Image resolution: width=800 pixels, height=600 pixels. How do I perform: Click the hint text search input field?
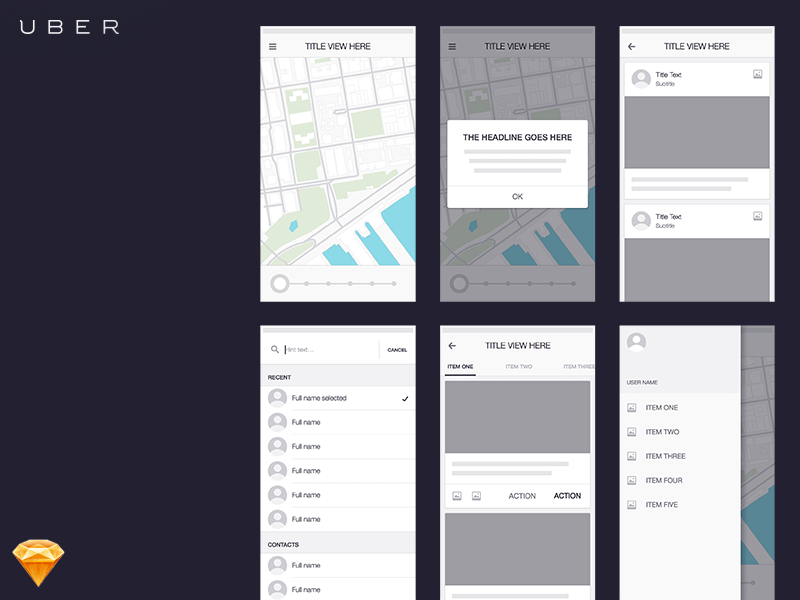310,349
